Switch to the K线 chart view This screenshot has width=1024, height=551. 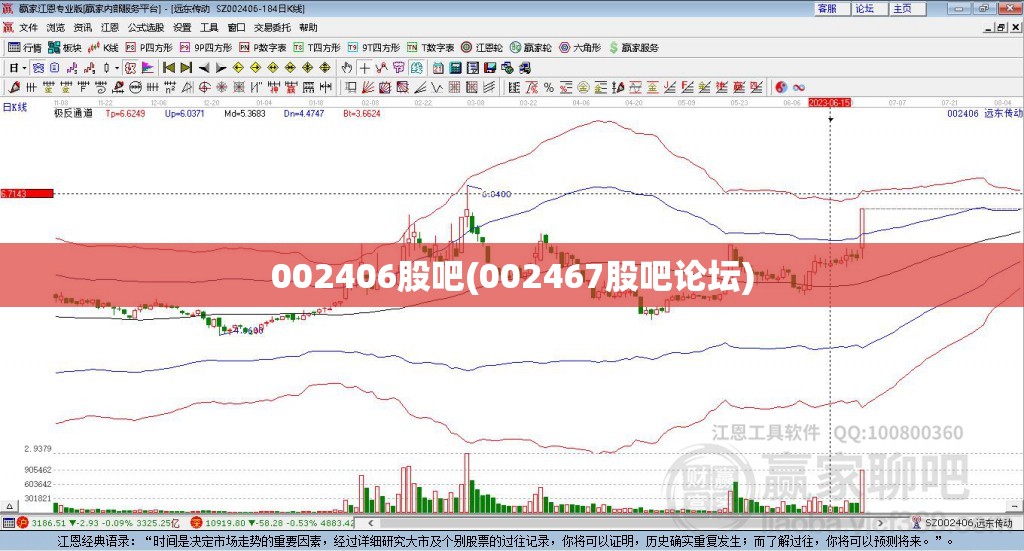tap(103, 48)
